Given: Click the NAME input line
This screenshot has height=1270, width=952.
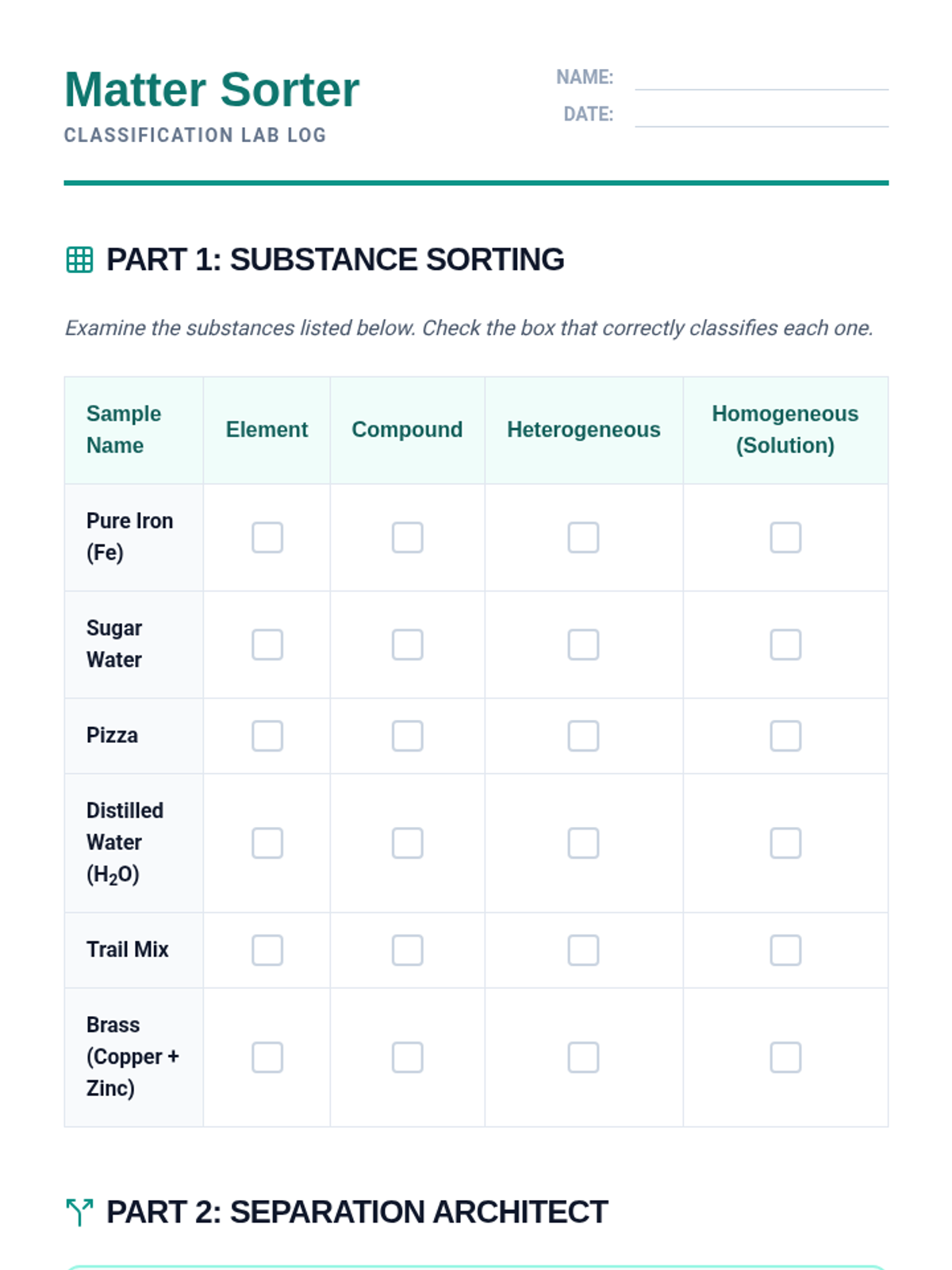Looking at the screenshot, I should (761, 78).
